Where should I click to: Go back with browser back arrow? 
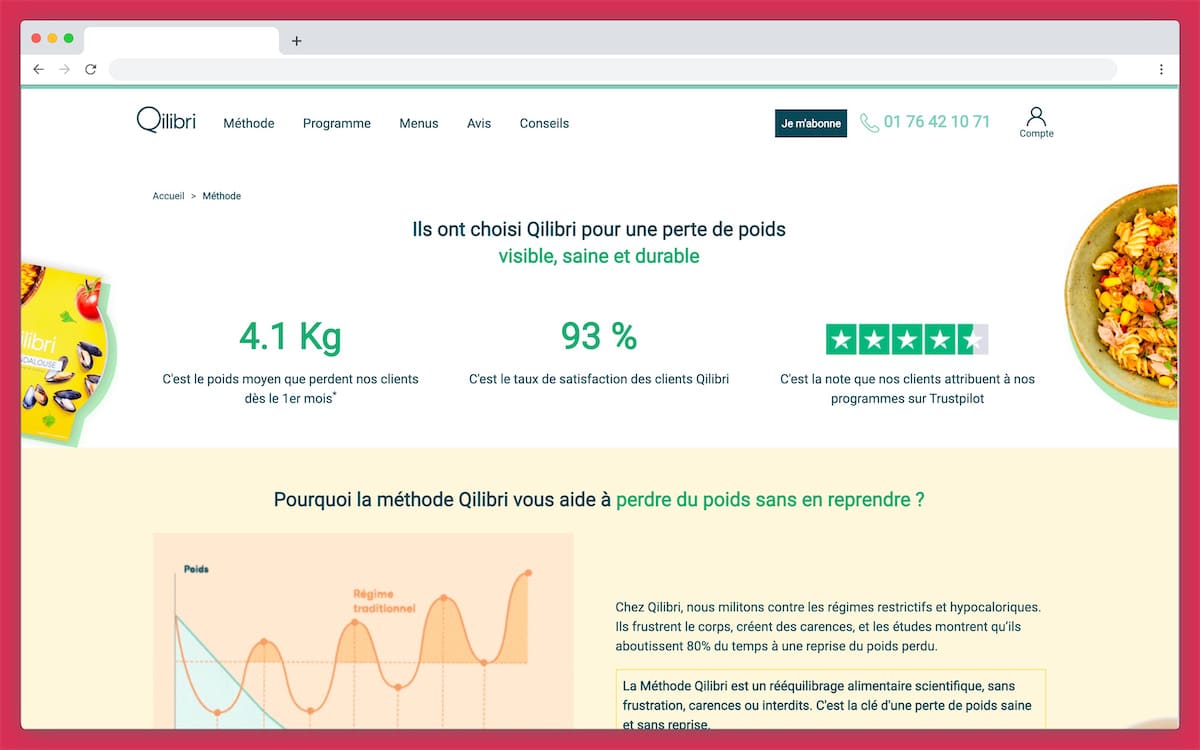tap(38, 69)
